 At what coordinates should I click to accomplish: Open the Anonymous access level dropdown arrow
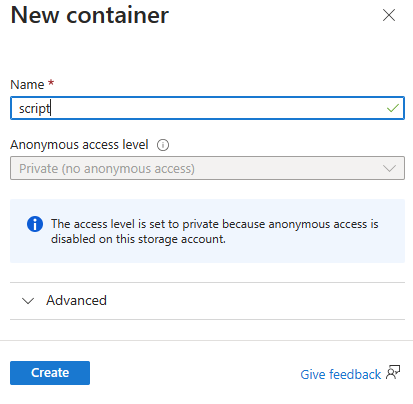point(389,168)
